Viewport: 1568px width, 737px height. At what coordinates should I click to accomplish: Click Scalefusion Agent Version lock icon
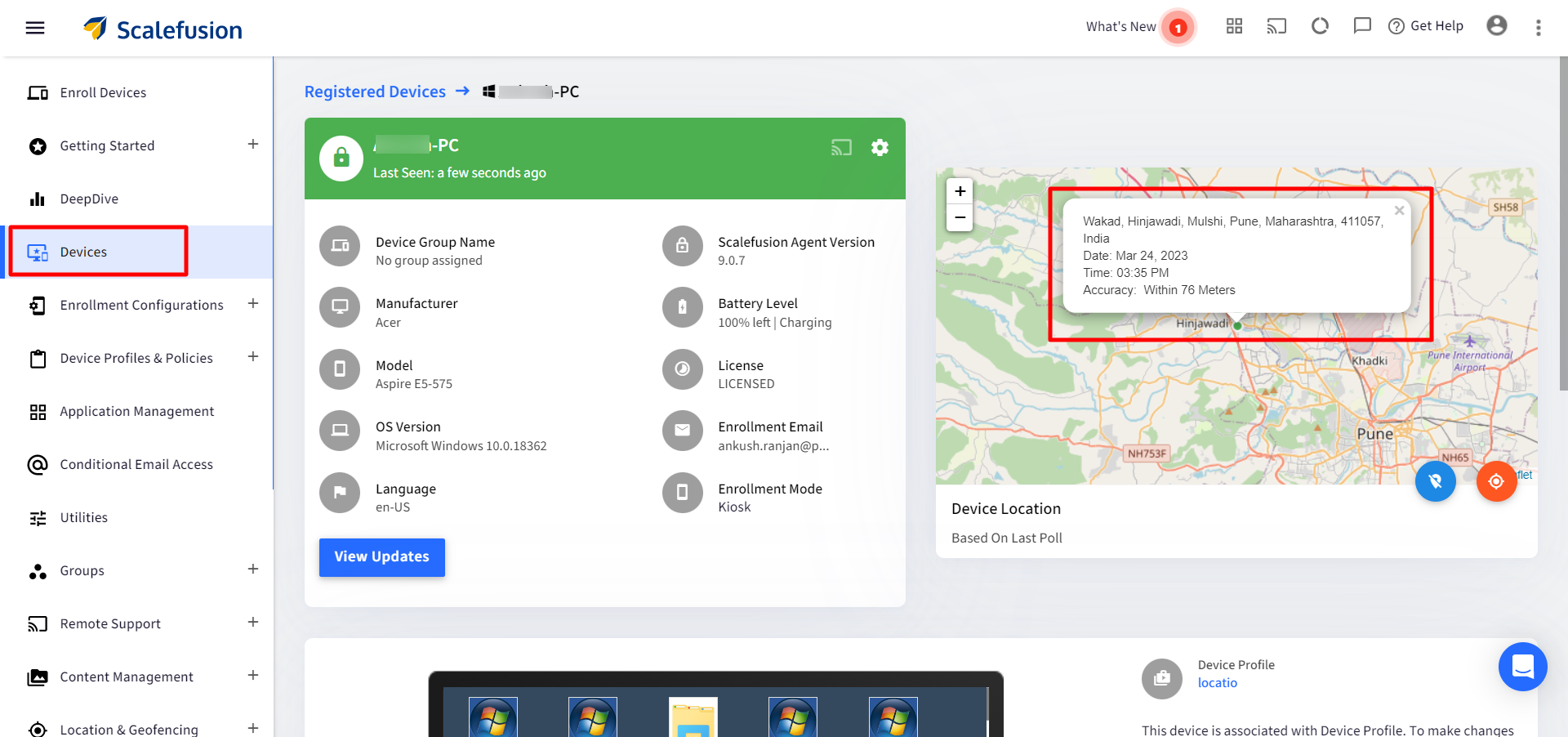click(x=683, y=246)
